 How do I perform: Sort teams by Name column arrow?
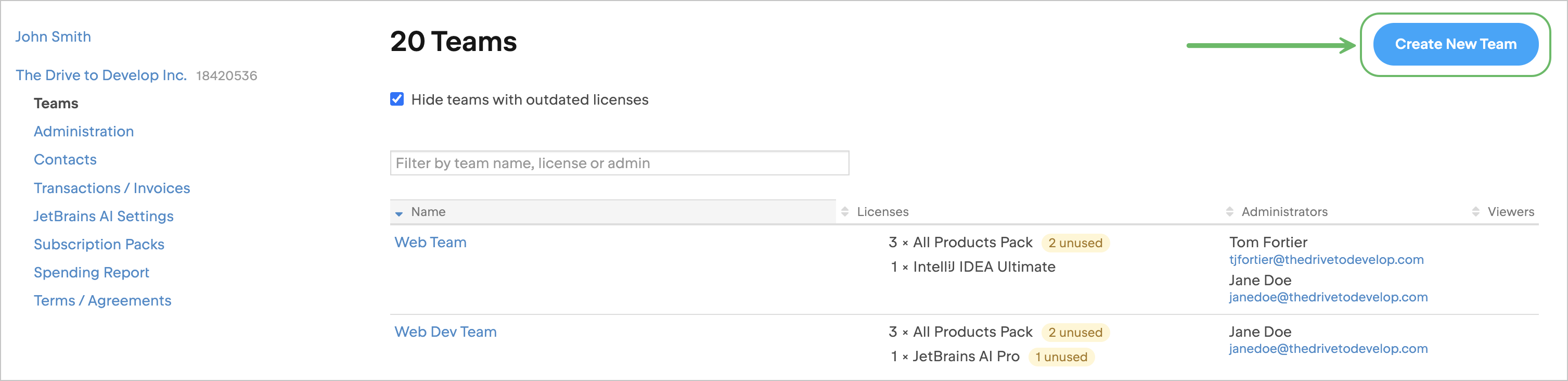click(x=400, y=213)
